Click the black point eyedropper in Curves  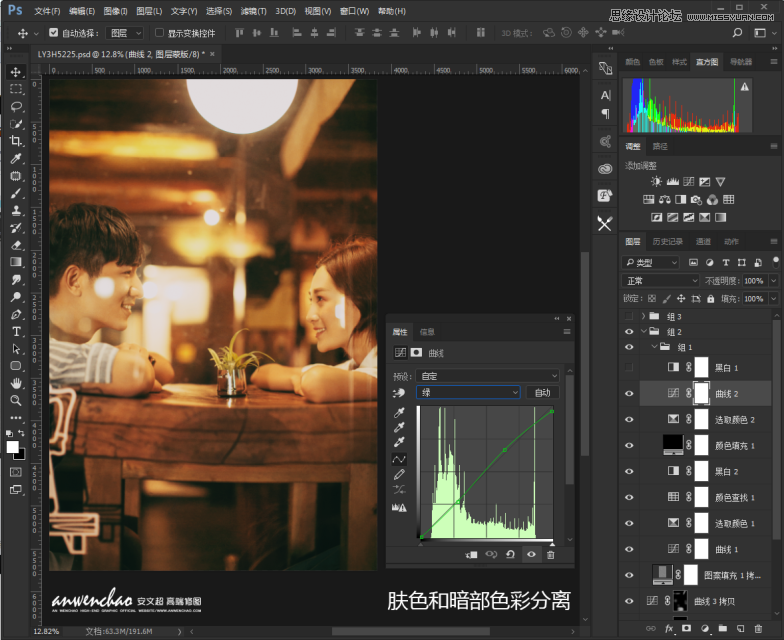pos(399,412)
